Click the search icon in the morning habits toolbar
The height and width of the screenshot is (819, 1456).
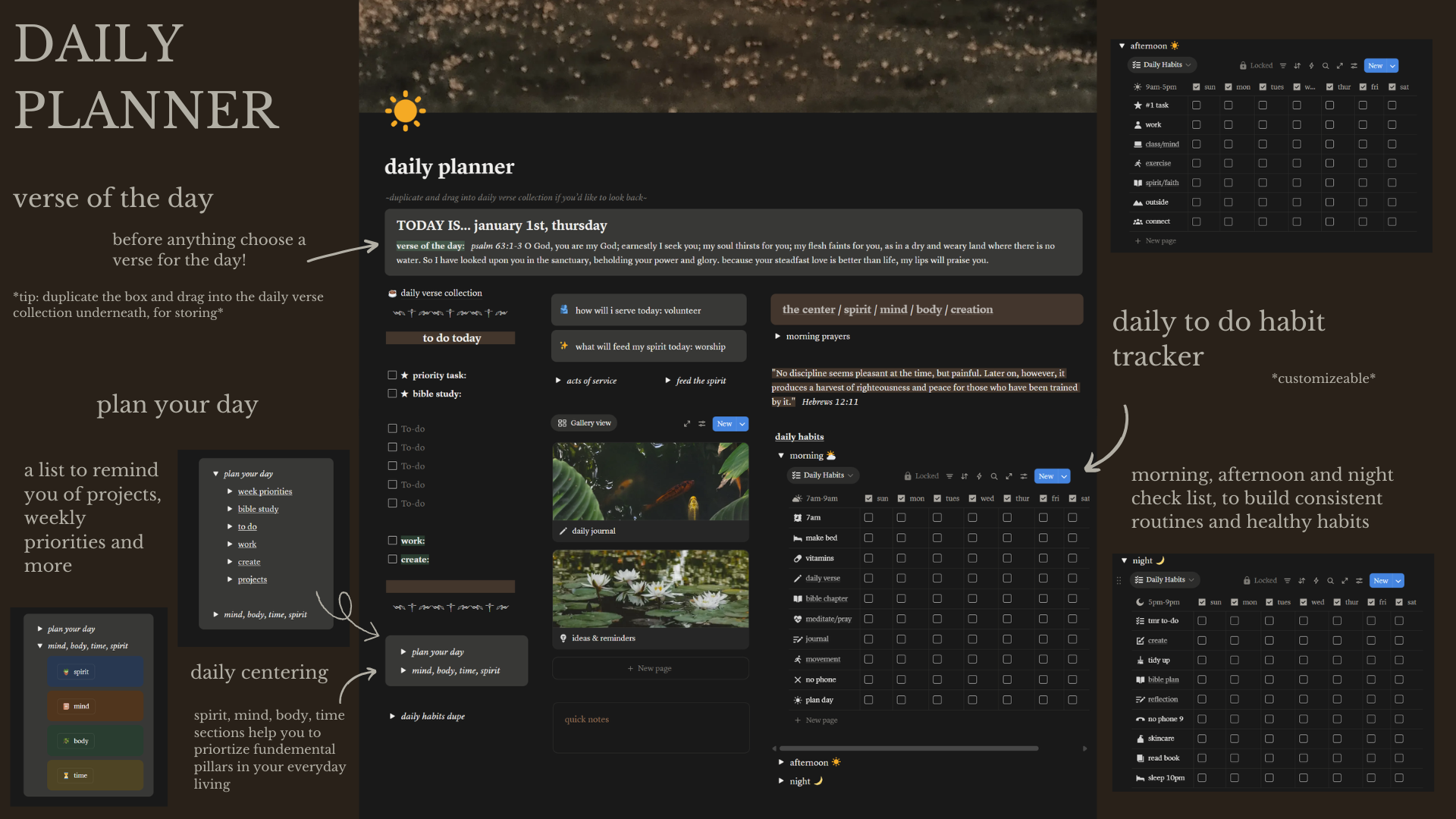[x=994, y=475]
